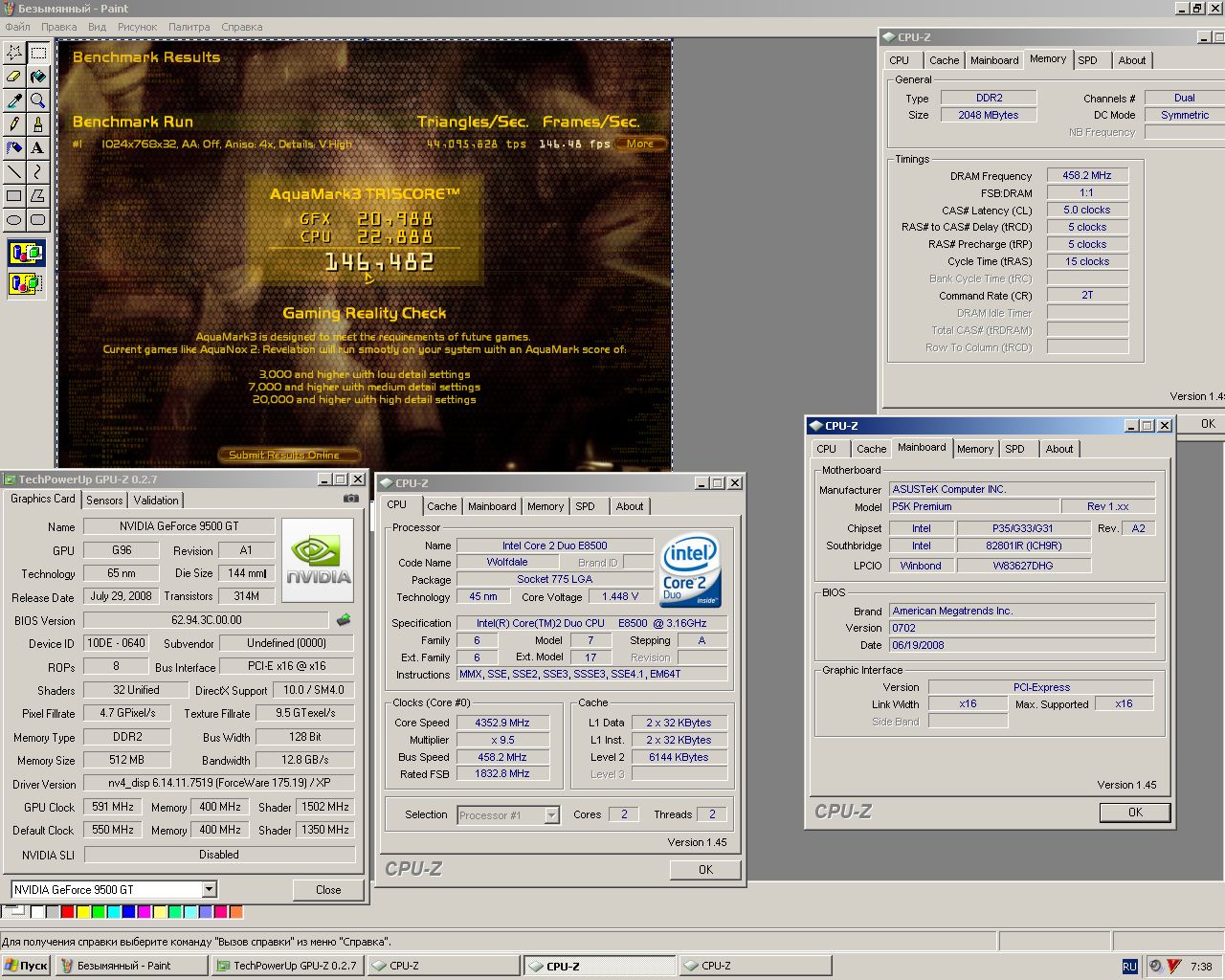Click OK in the CPU-Z processor window
Image resolution: width=1225 pixels, height=980 pixels.
705,870
